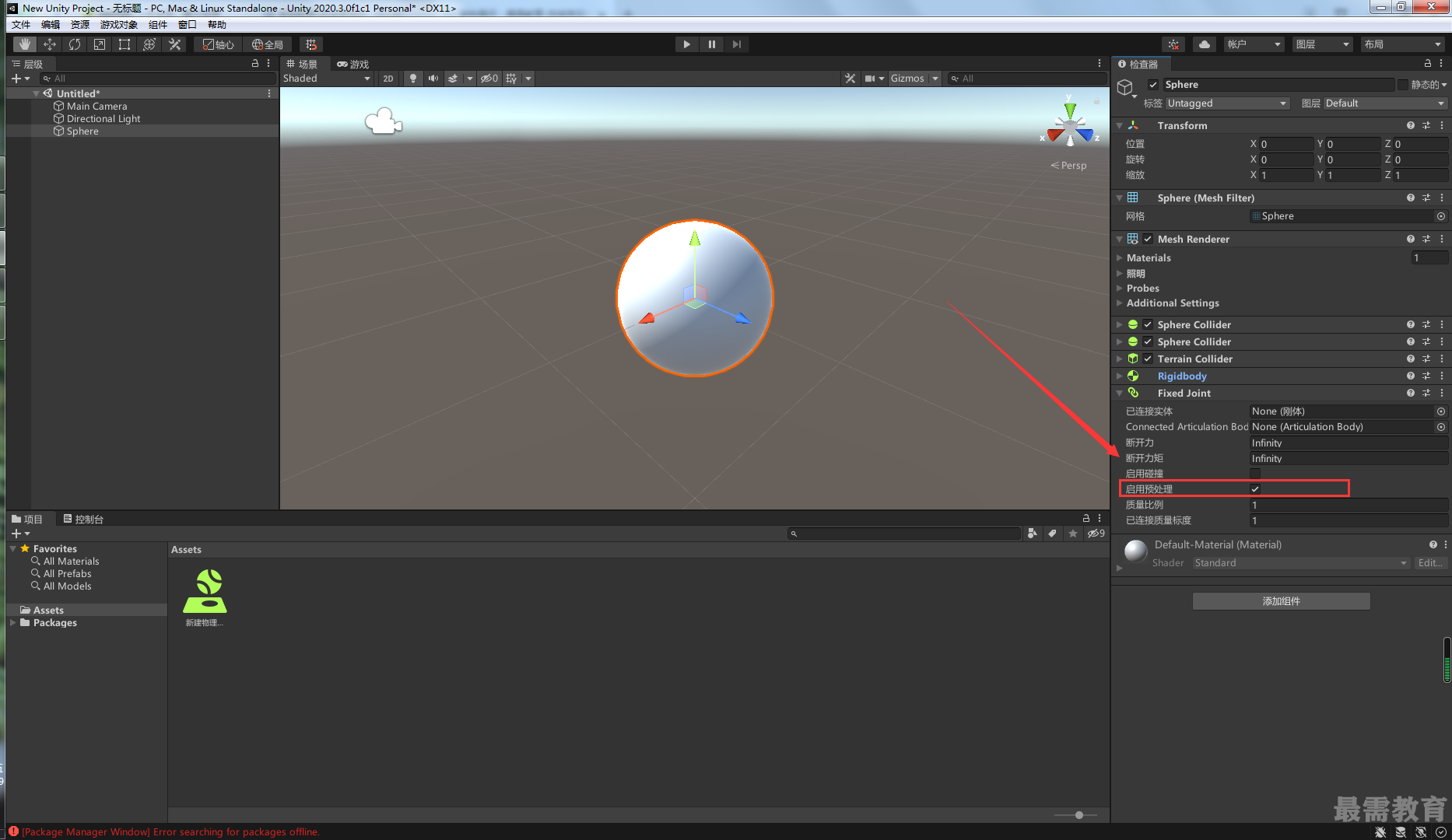Toggle 全局 global handle rotation

(267, 44)
